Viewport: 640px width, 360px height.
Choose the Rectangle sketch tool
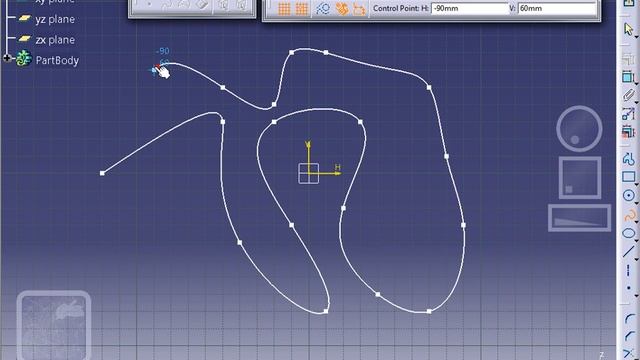coord(628,177)
